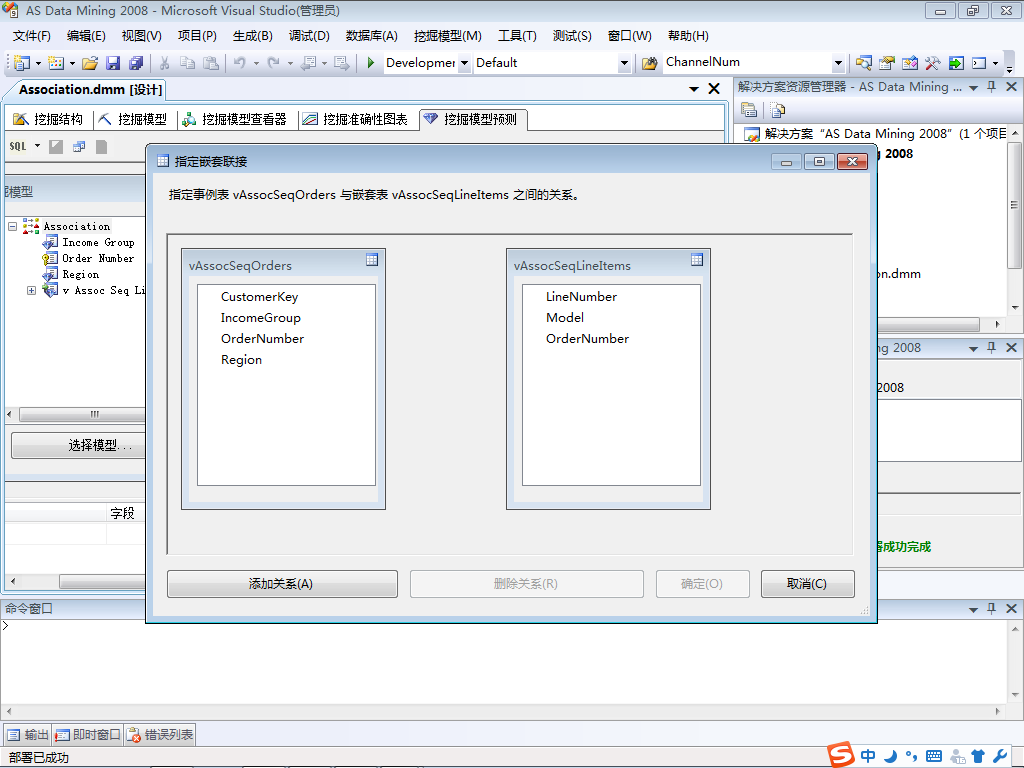The width and height of the screenshot is (1024, 768).
Task: Expand the v Assoc Seq Li tree node
Action: click(x=31, y=290)
